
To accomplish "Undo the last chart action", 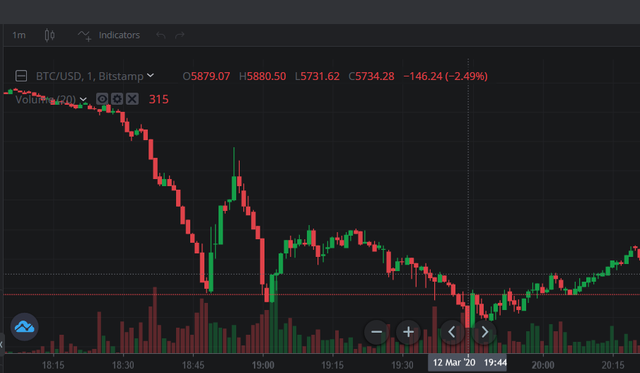I will click(x=161, y=36).
